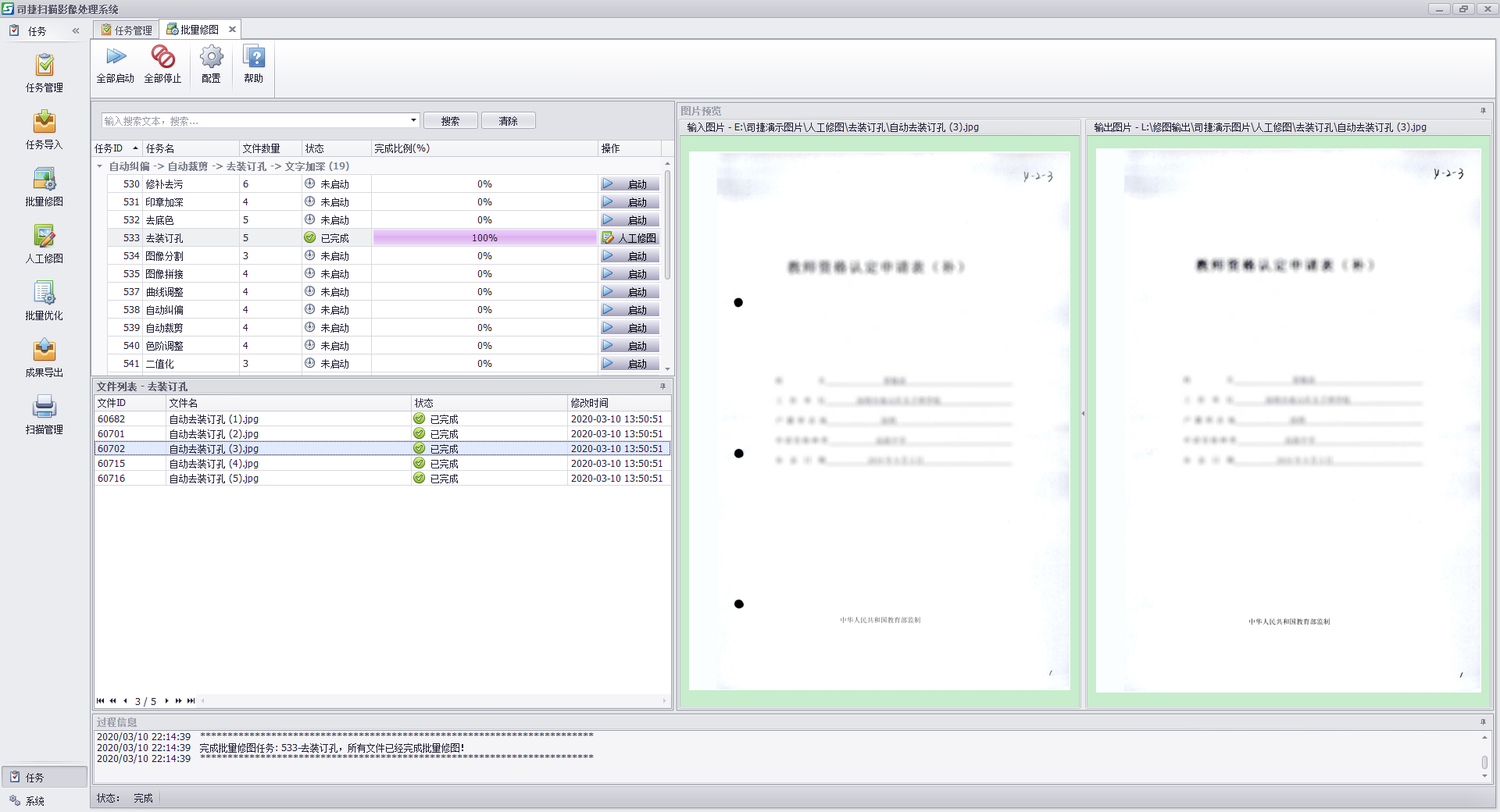This screenshot has height=812, width=1500.
Task: Start task 534 图像分割
Action: tap(630, 256)
